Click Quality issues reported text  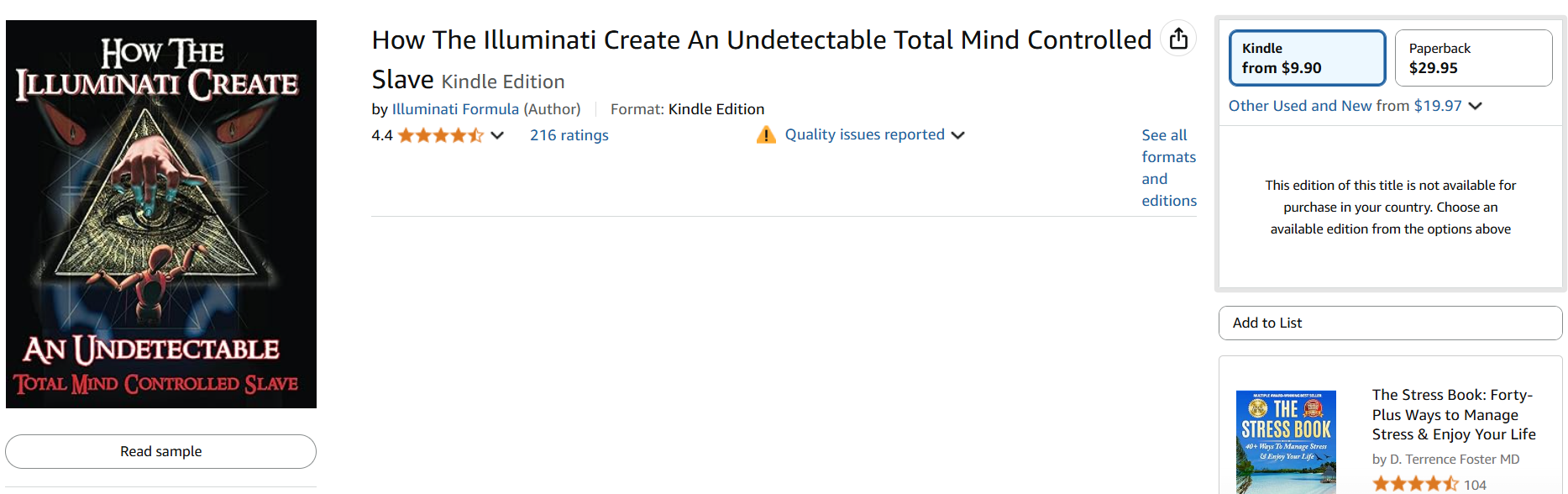tap(864, 134)
